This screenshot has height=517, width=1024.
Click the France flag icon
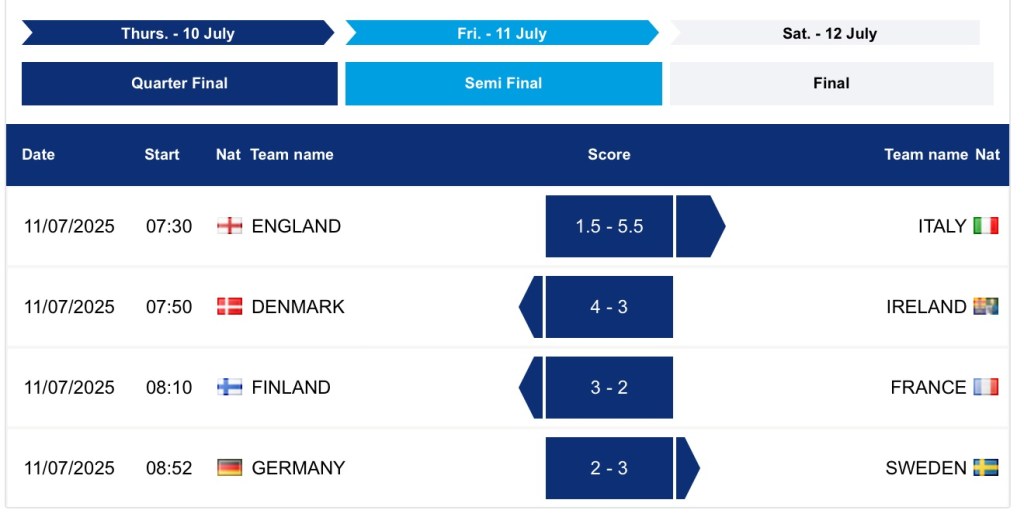986,387
